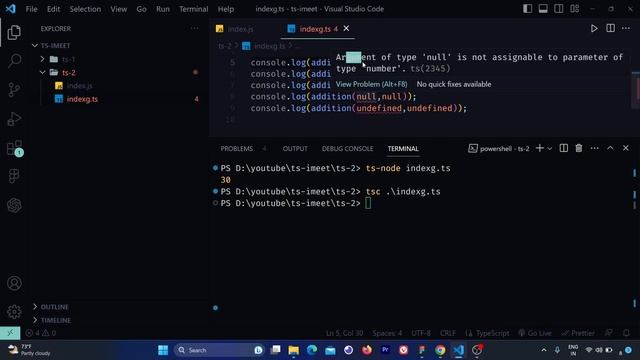Open Google Chrome from taskbar

pyautogui.click(x=440, y=350)
